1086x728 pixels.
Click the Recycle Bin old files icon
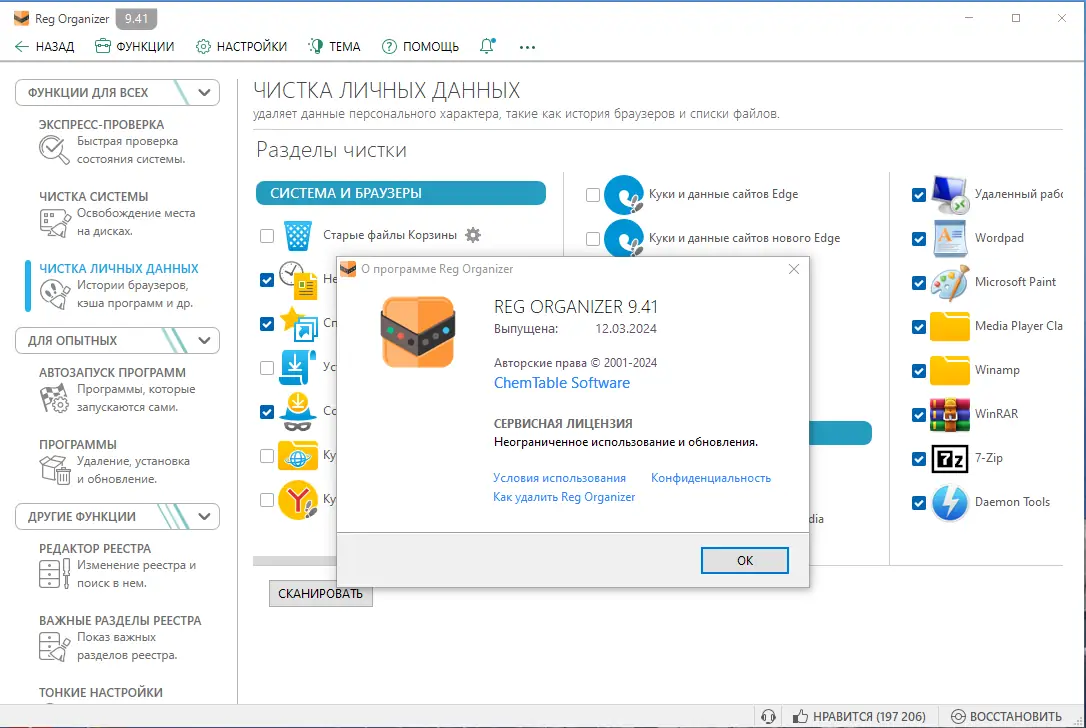click(x=298, y=236)
